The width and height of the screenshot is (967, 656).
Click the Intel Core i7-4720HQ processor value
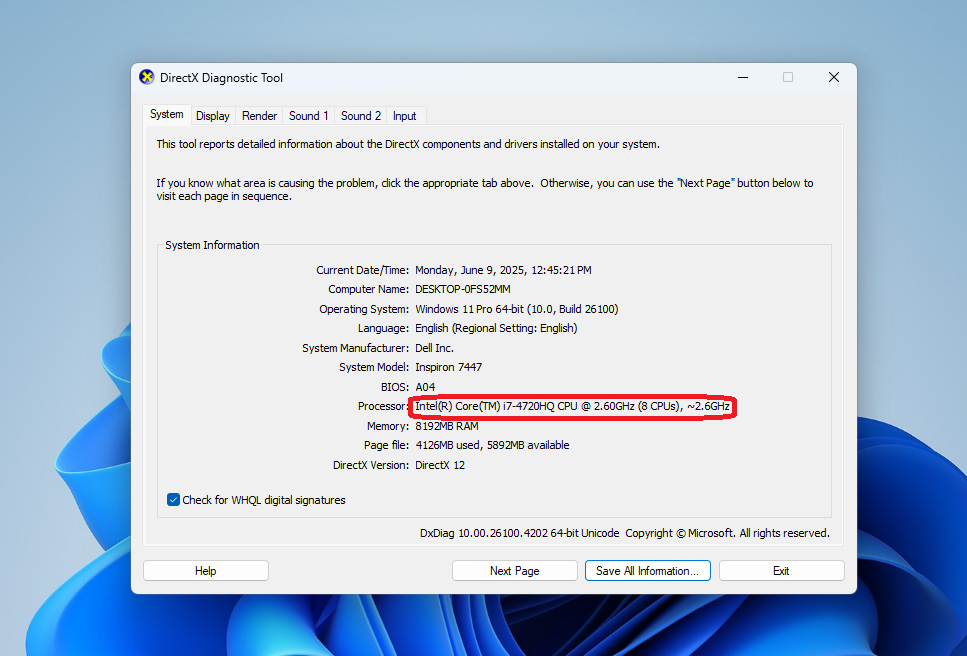pyautogui.click(x=572, y=406)
